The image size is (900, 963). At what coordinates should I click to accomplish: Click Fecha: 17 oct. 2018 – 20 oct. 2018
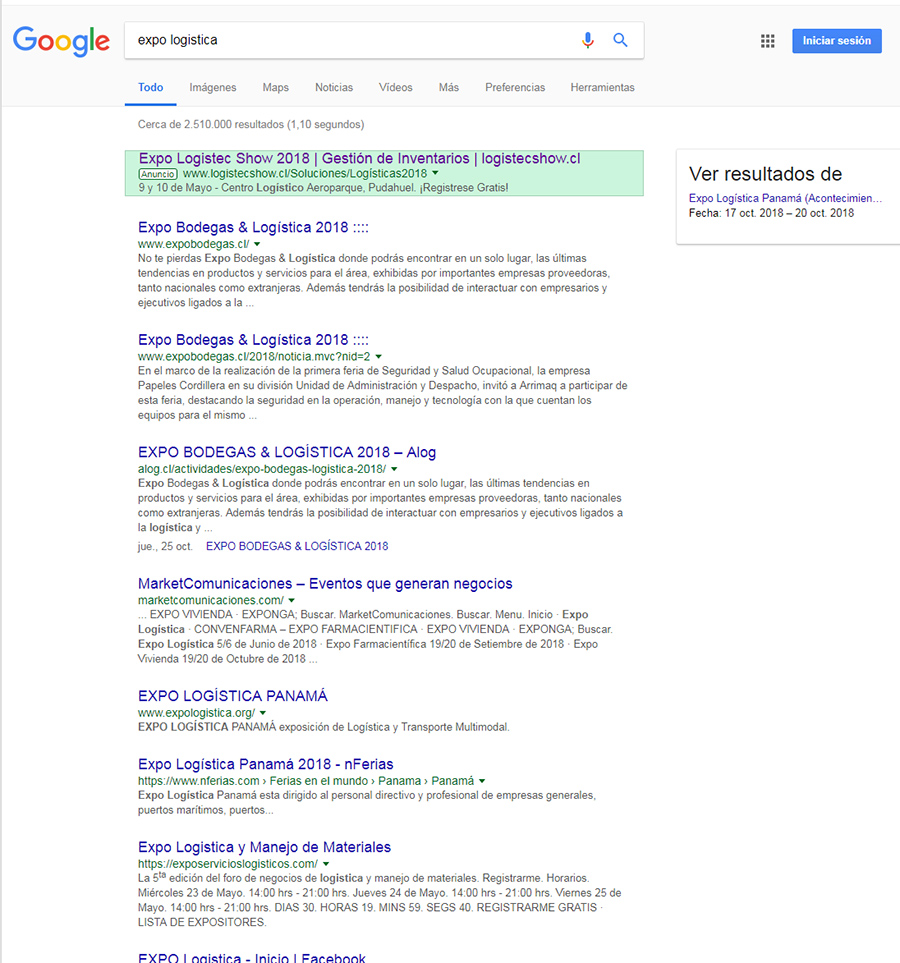[x=771, y=212]
